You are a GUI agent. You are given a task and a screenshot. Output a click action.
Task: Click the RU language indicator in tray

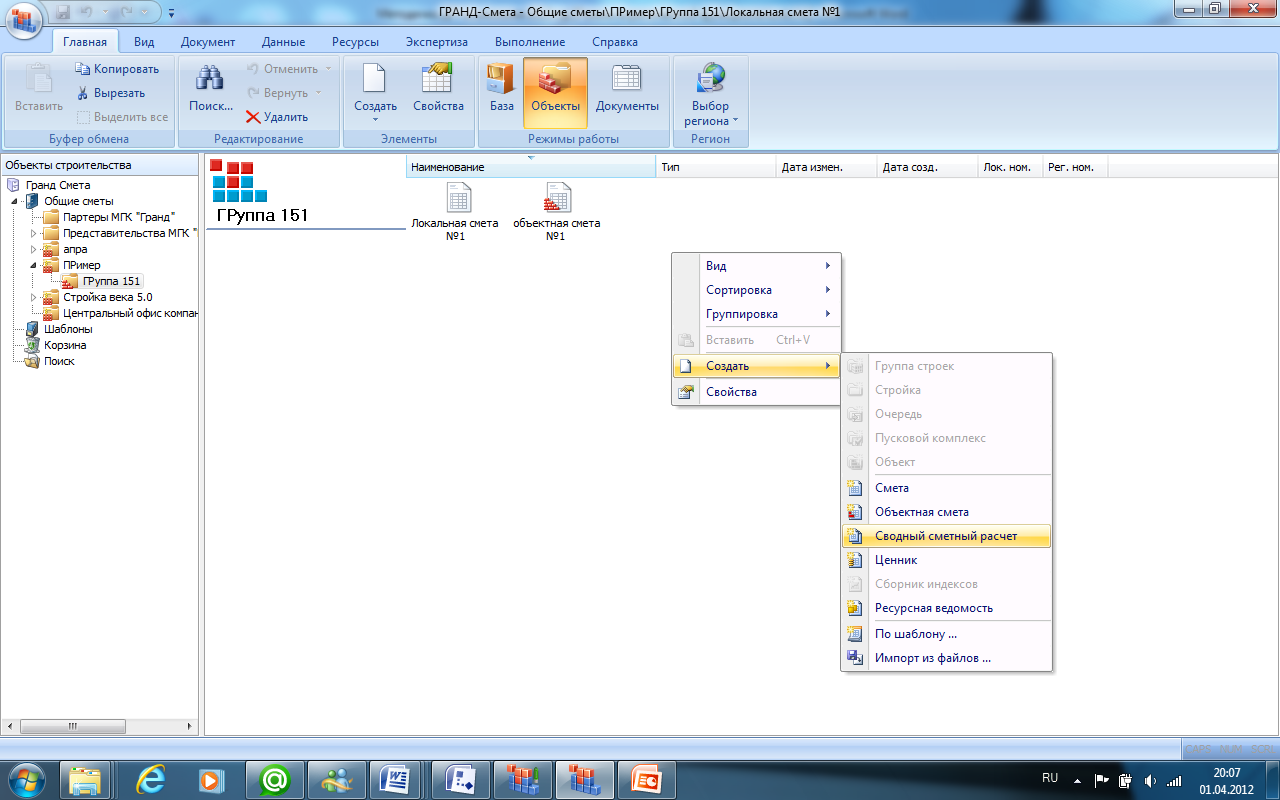tap(1050, 777)
